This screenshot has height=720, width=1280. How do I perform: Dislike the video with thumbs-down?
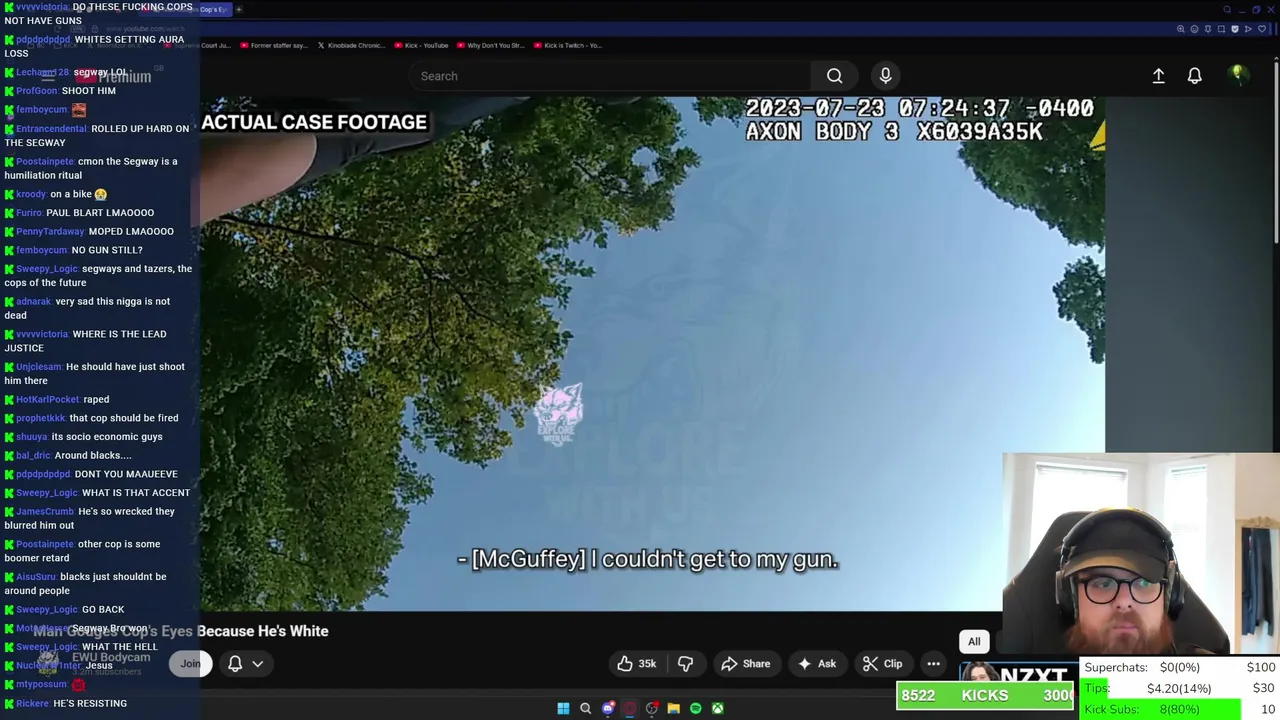coord(685,664)
